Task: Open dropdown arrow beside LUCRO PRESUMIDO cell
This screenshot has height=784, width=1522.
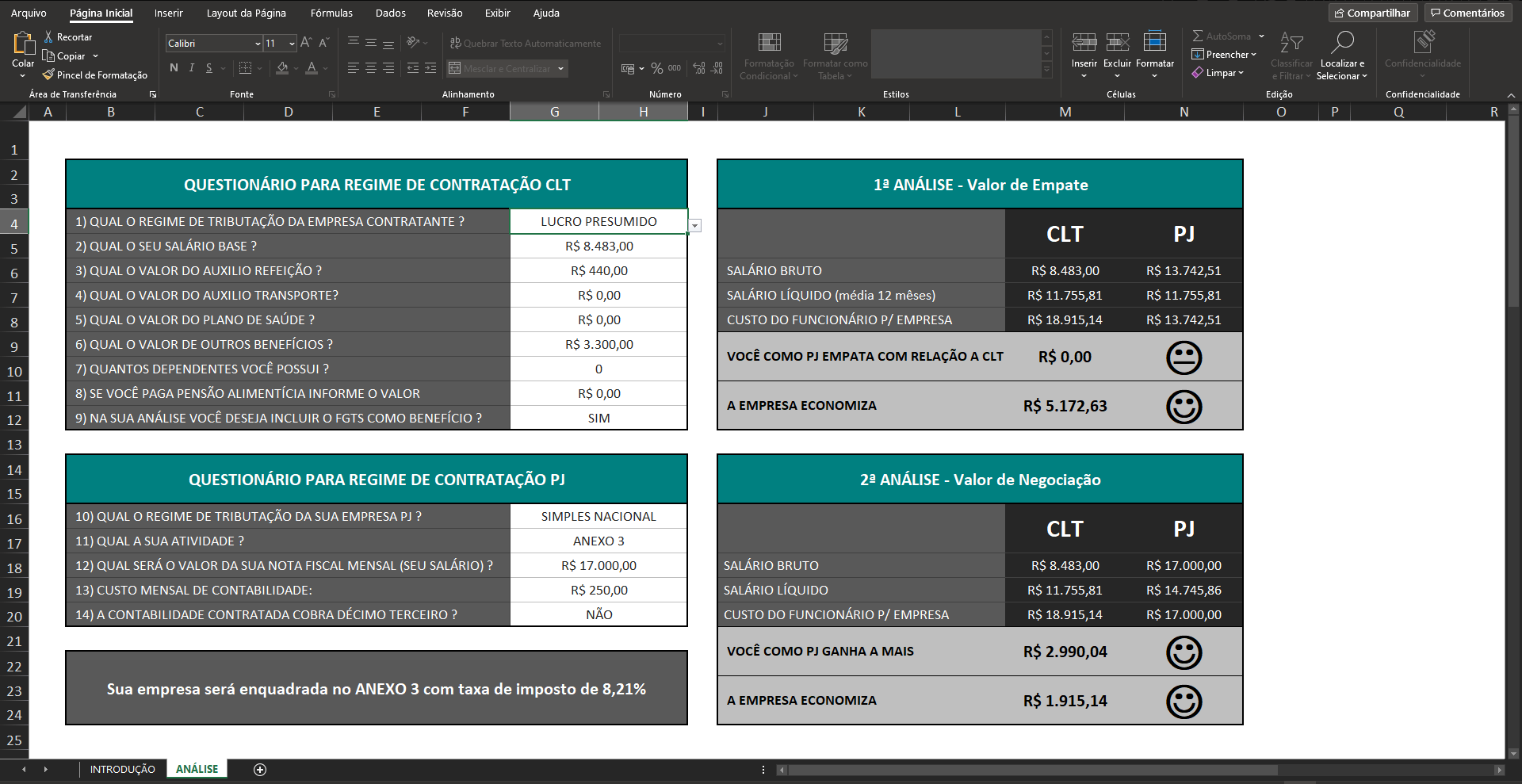Action: pos(695,226)
